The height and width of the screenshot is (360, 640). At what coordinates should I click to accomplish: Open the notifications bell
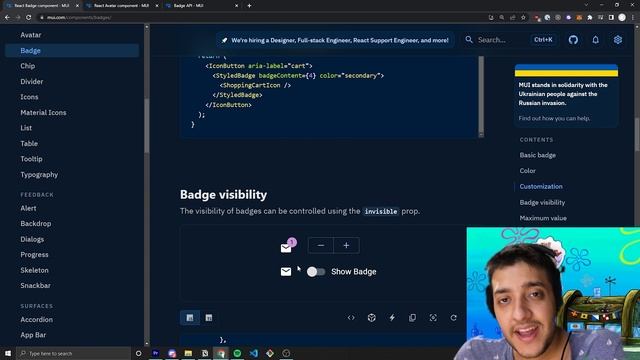(596, 40)
